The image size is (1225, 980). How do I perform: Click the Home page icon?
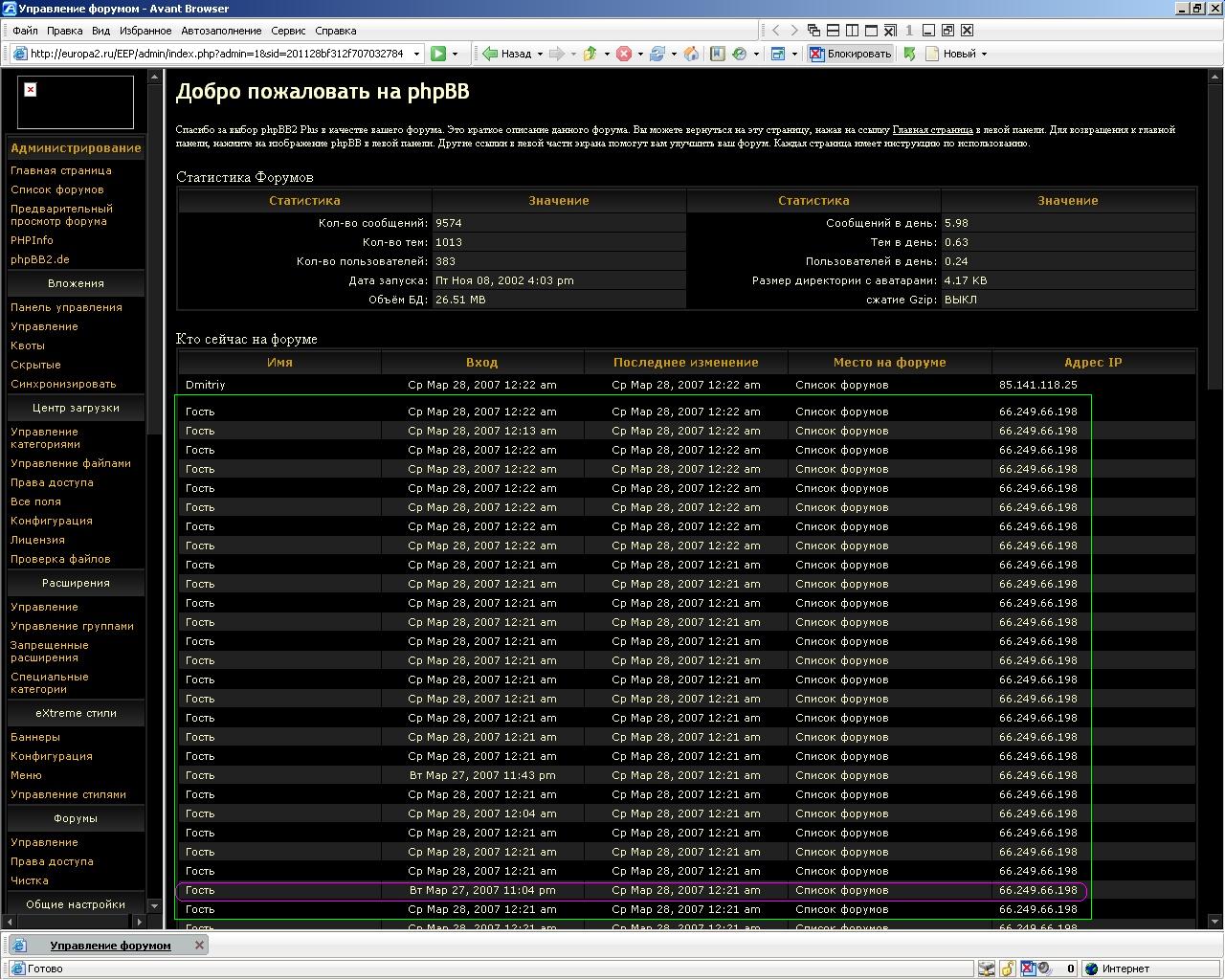pos(691,54)
